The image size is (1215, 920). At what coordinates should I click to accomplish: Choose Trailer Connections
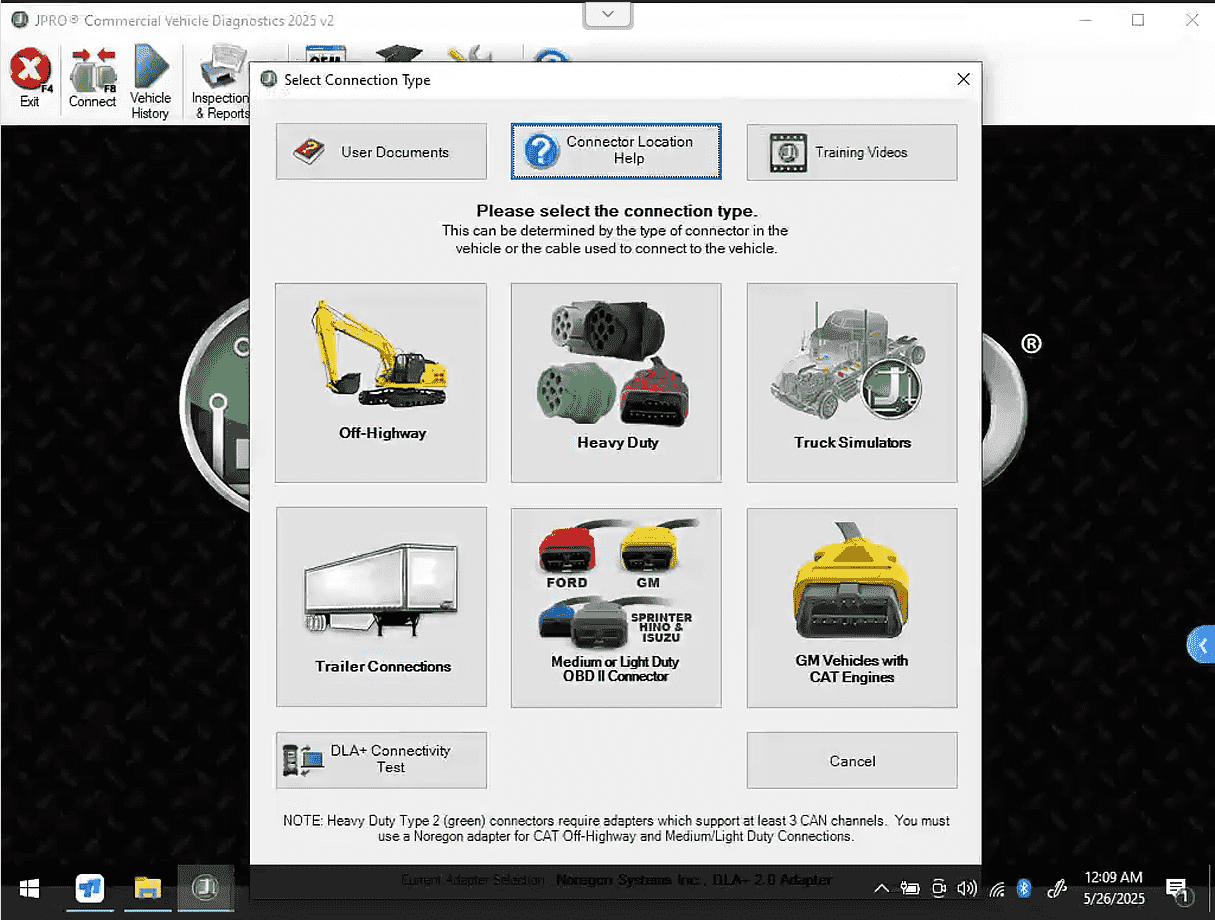[381, 607]
